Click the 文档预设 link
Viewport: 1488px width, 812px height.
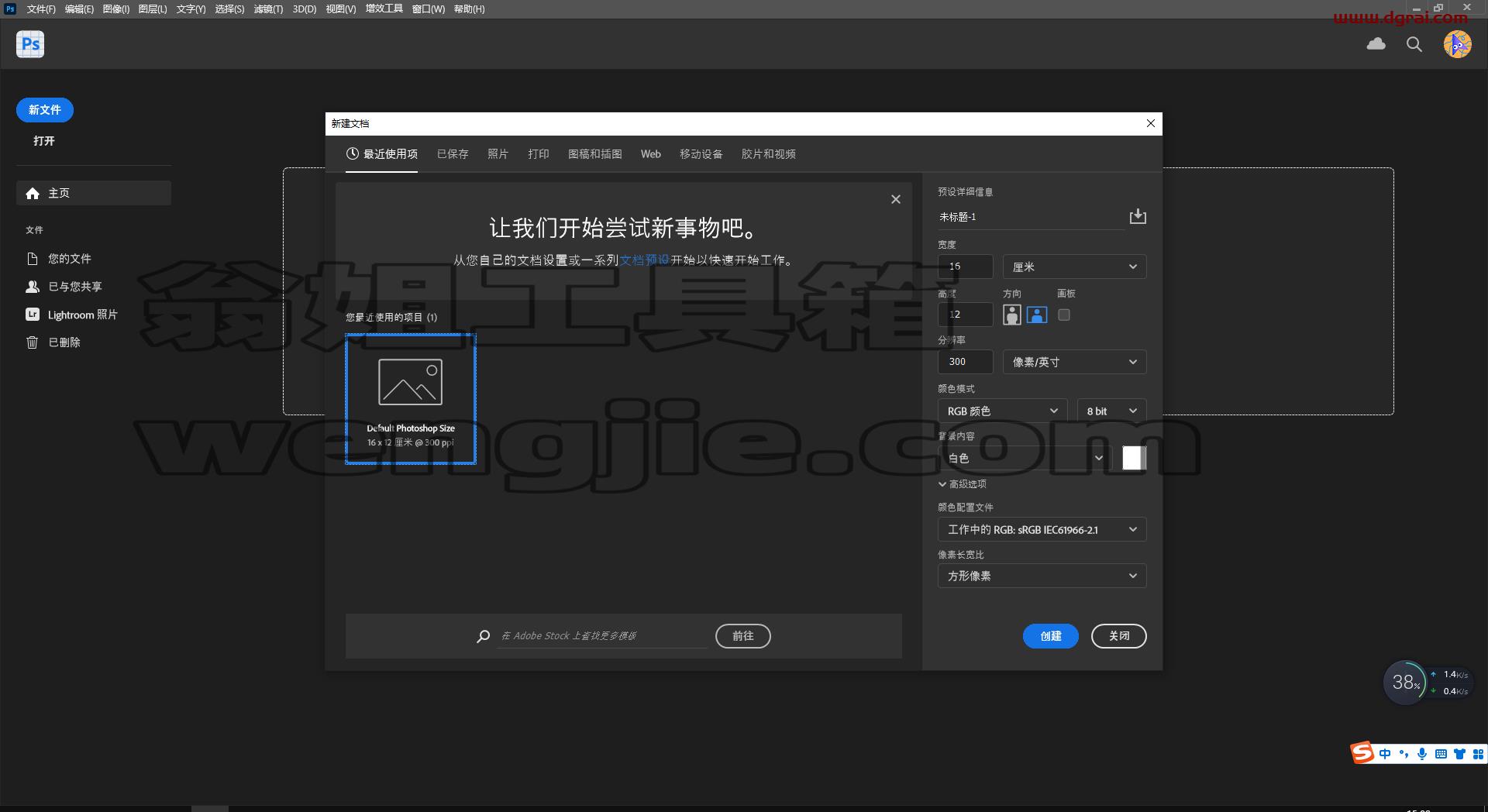point(644,260)
